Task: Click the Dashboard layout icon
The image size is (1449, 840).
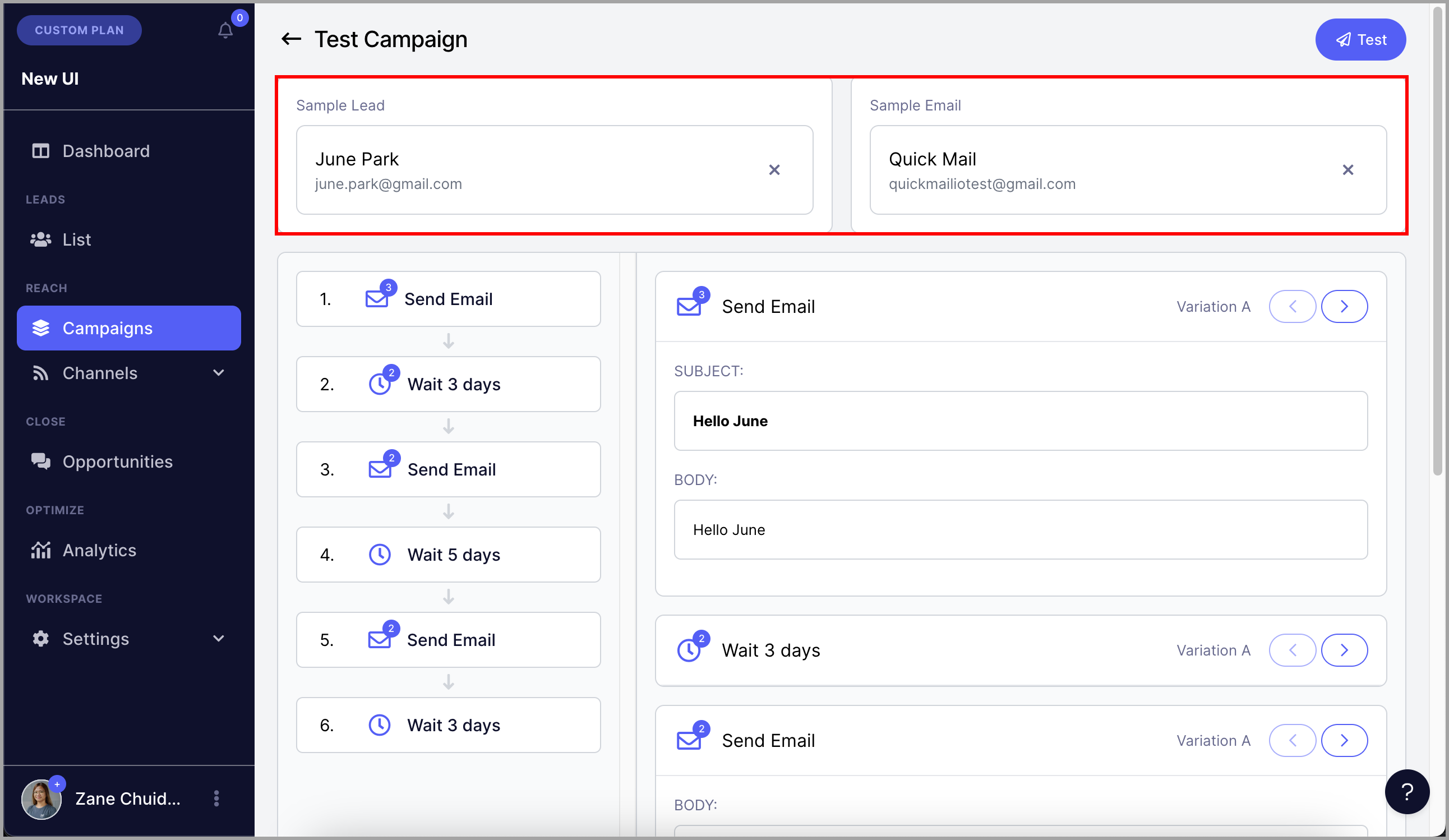Action: (x=40, y=151)
